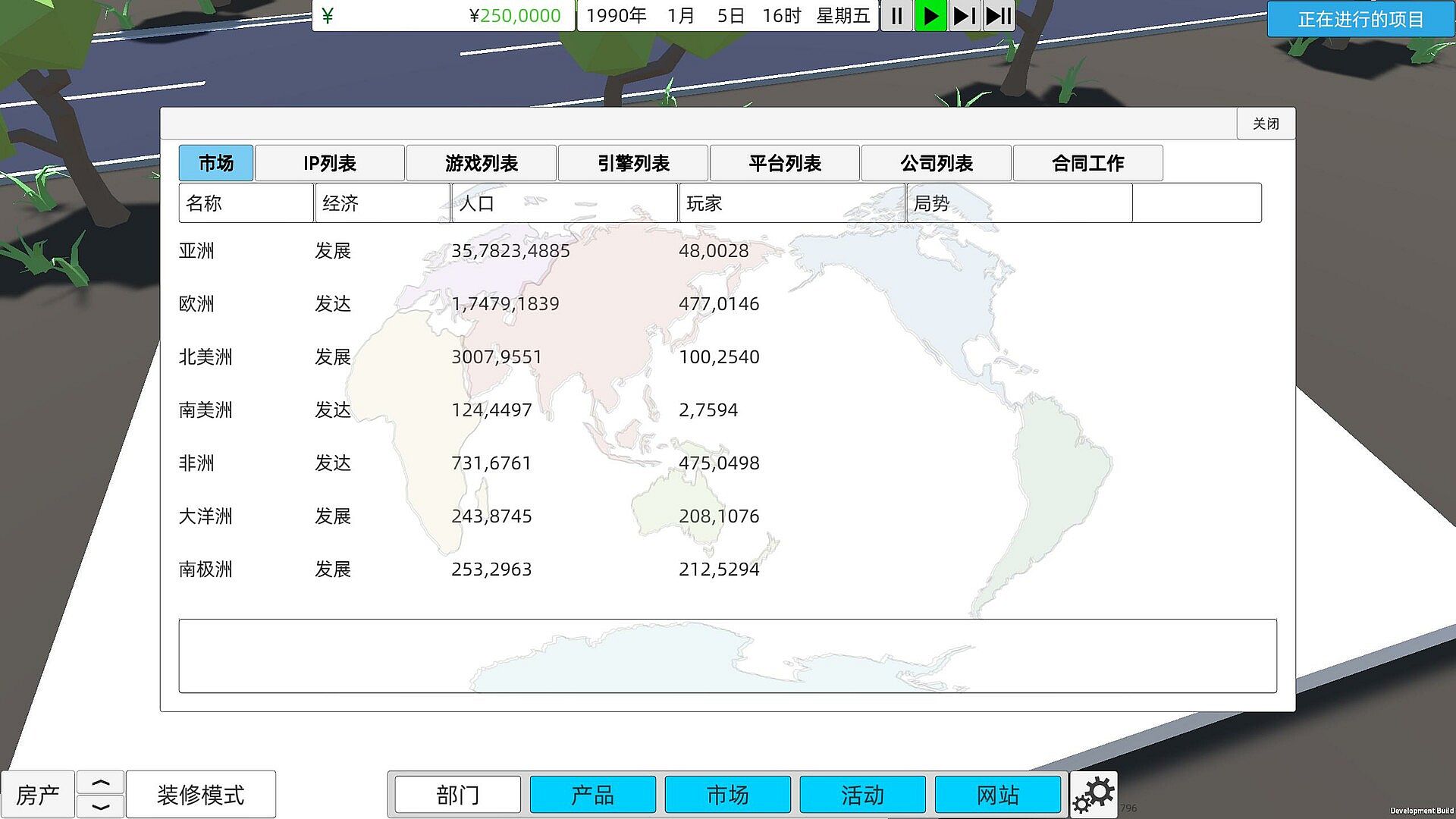Open the 游戏列表 tab

(x=481, y=163)
